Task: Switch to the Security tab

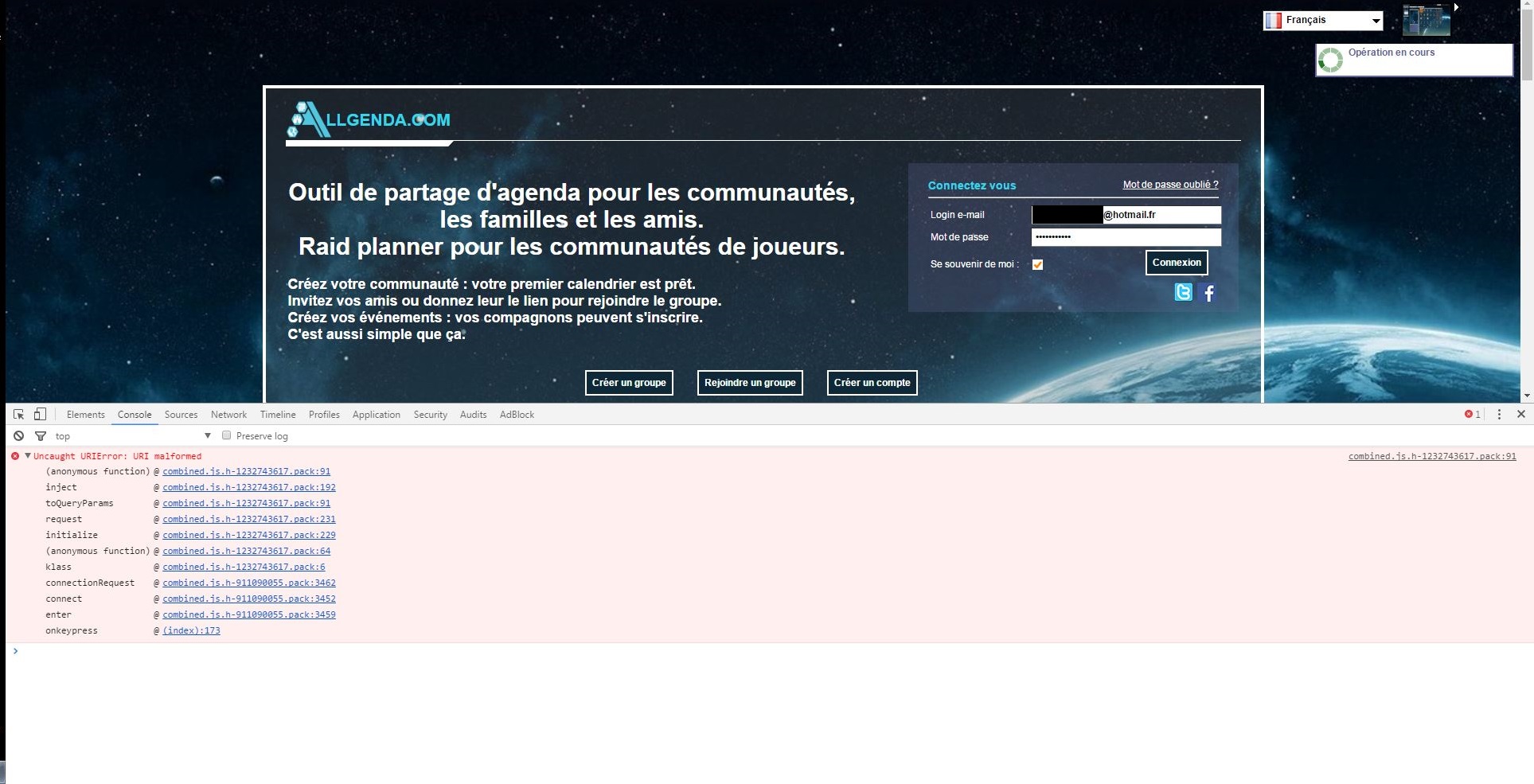Action: point(431,414)
